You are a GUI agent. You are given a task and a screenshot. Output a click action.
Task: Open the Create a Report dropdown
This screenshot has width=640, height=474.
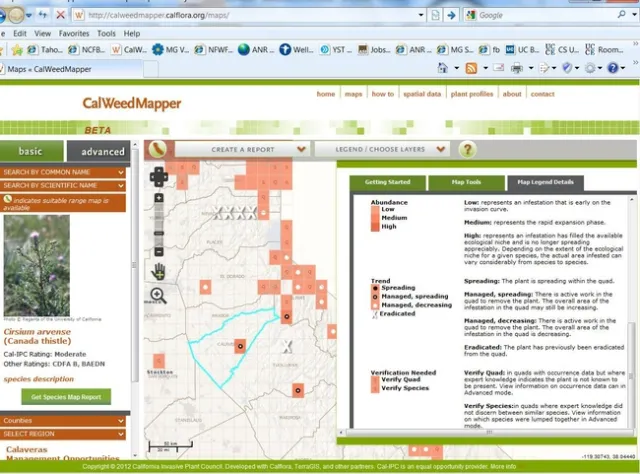pos(238,149)
